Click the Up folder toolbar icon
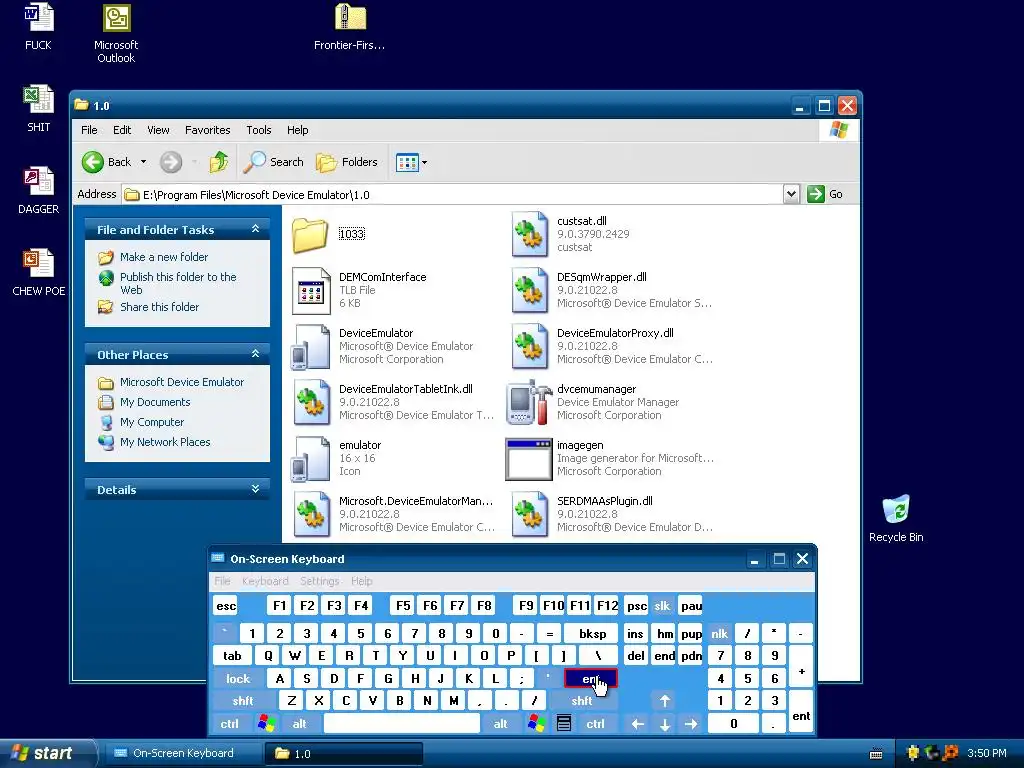 pyautogui.click(x=219, y=162)
